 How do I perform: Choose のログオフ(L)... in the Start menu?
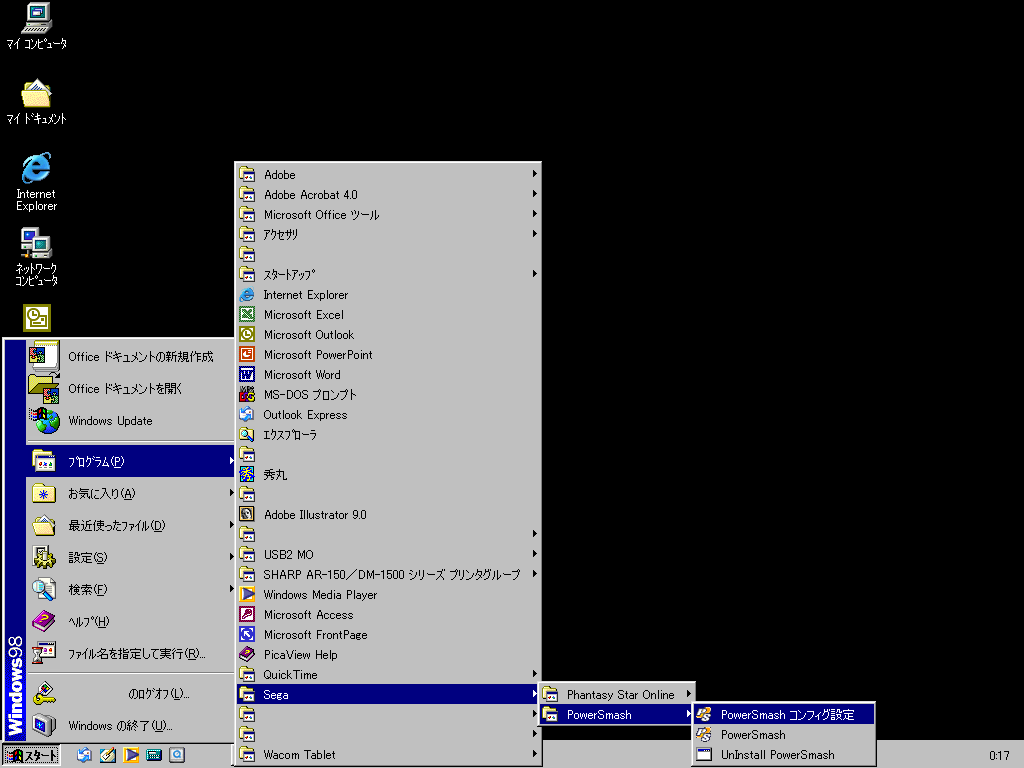point(131,694)
